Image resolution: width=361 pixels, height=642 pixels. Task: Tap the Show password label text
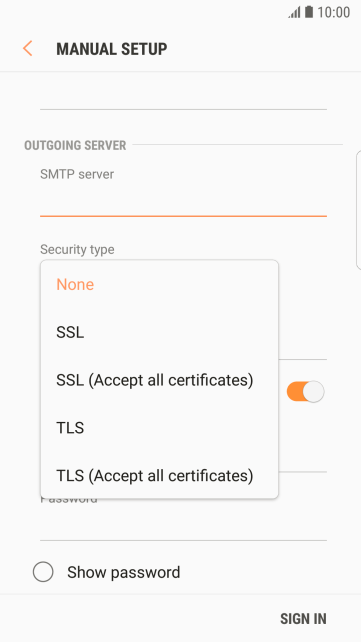[x=124, y=572]
